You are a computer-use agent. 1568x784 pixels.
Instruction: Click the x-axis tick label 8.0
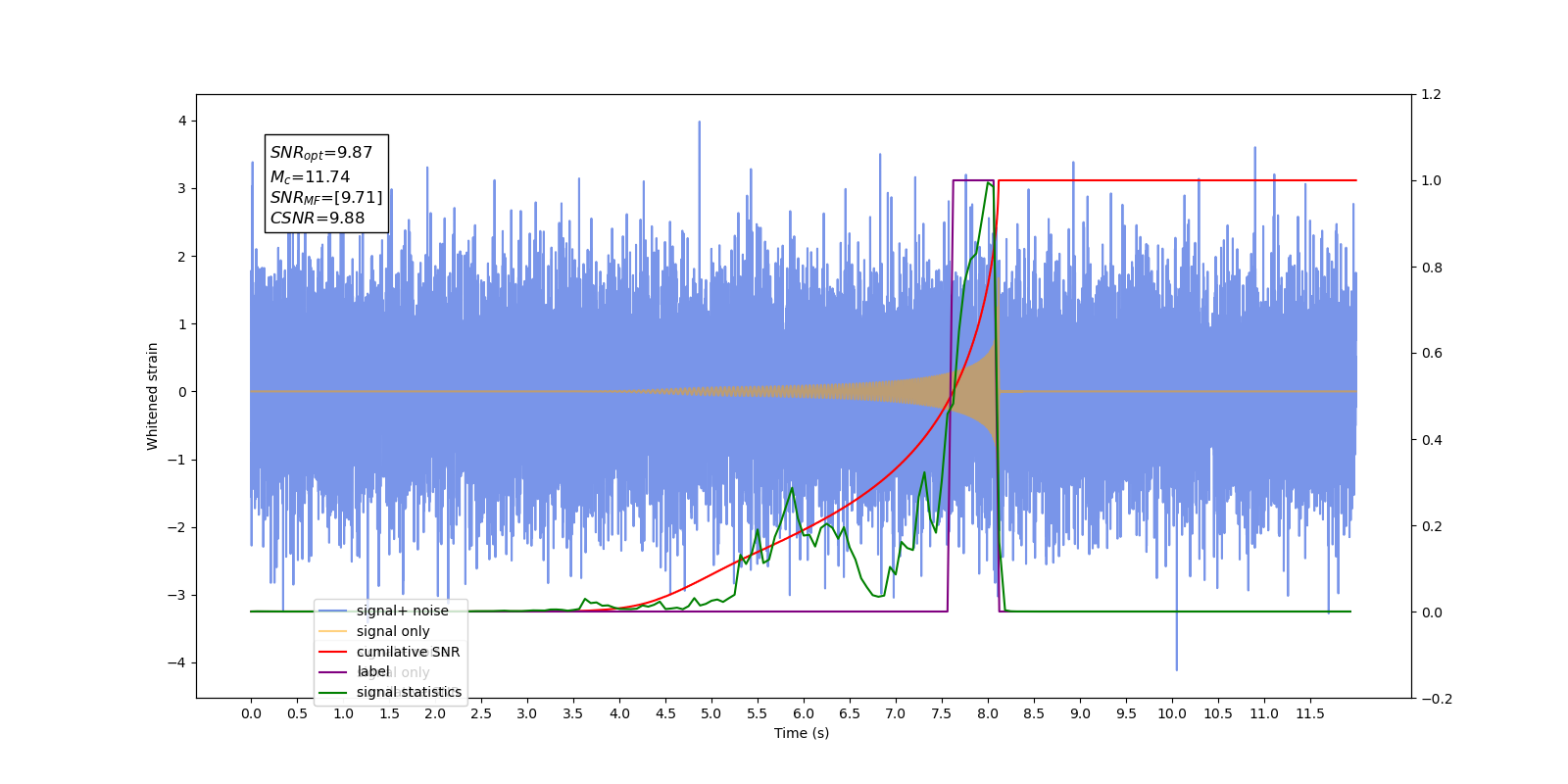(988, 713)
